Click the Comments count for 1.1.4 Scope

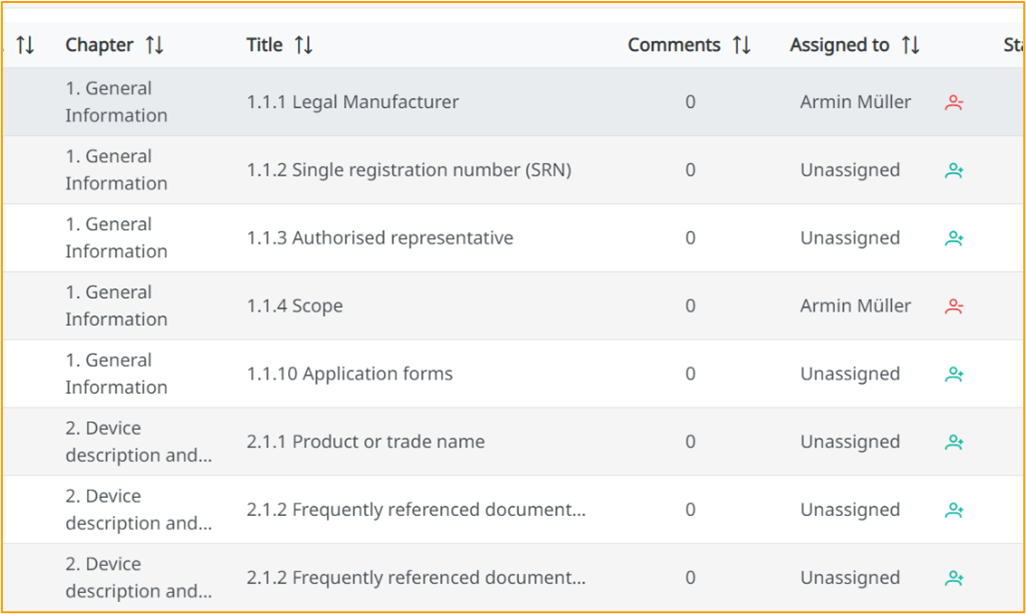point(690,306)
